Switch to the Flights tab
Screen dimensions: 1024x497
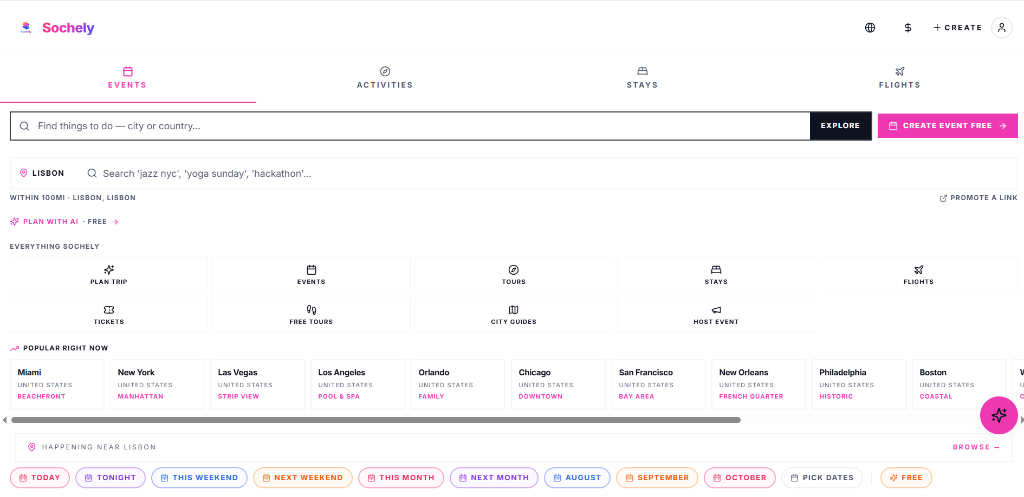(x=899, y=78)
